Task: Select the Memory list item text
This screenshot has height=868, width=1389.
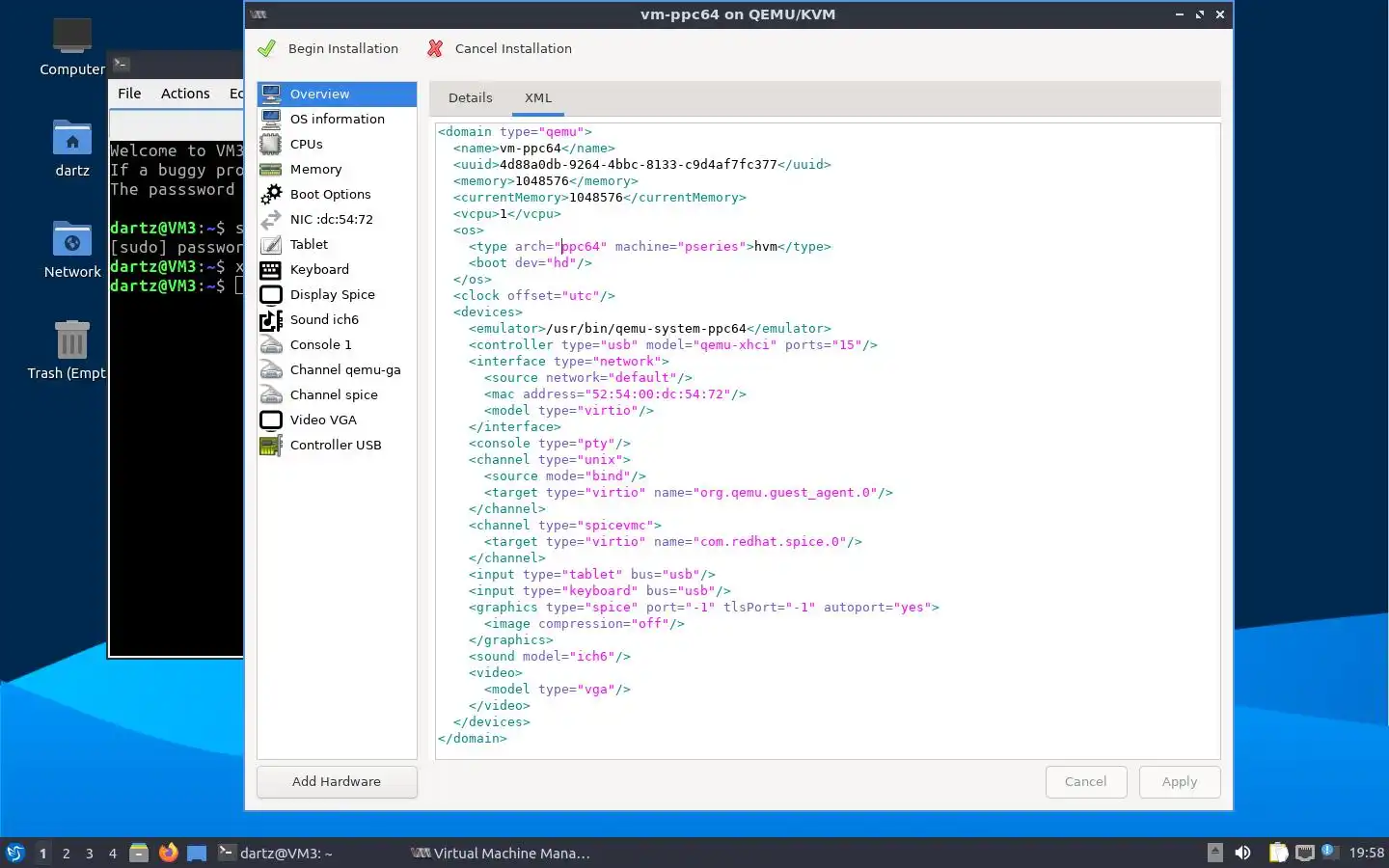Action: click(x=315, y=169)
